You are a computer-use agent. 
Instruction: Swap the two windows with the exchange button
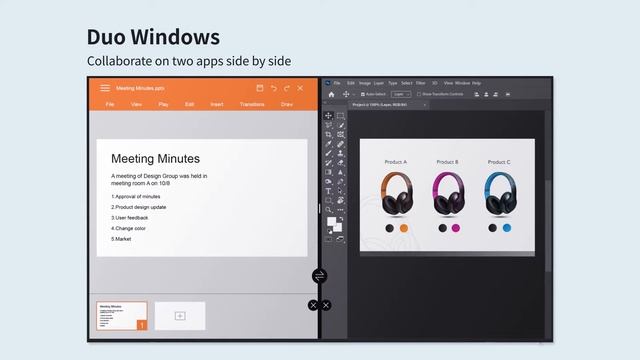[x=320, y=276]
